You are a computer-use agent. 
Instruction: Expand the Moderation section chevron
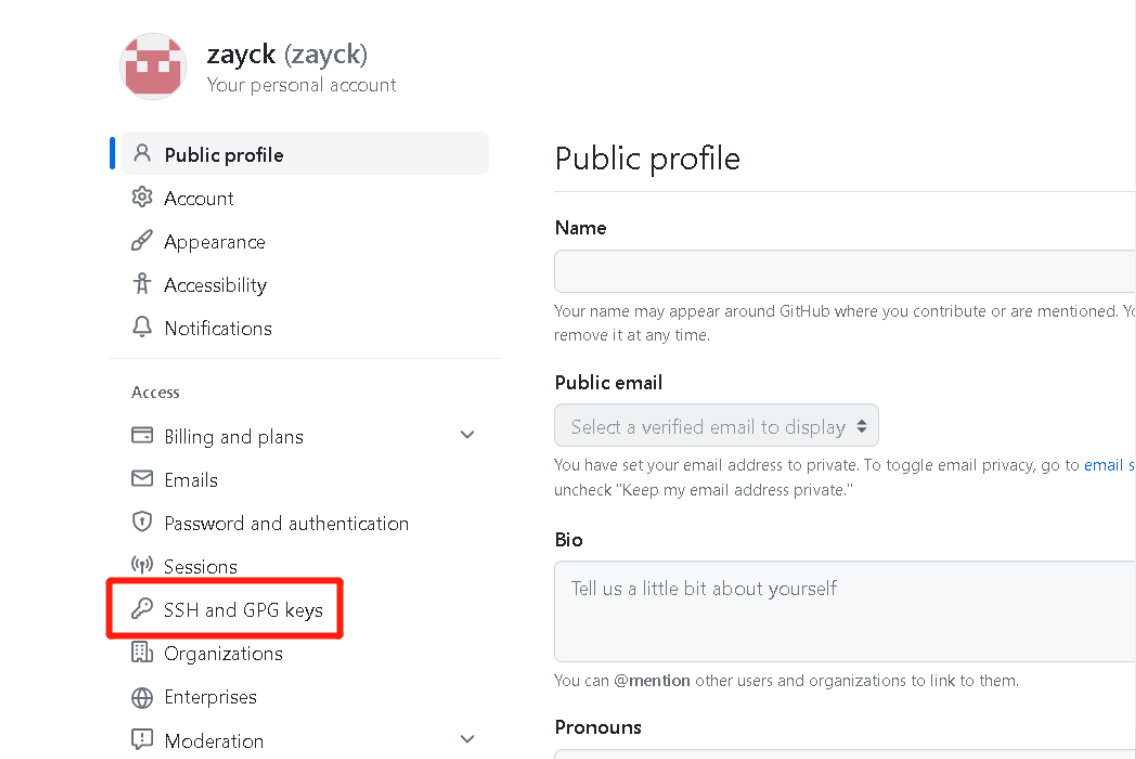coord(467,739)
